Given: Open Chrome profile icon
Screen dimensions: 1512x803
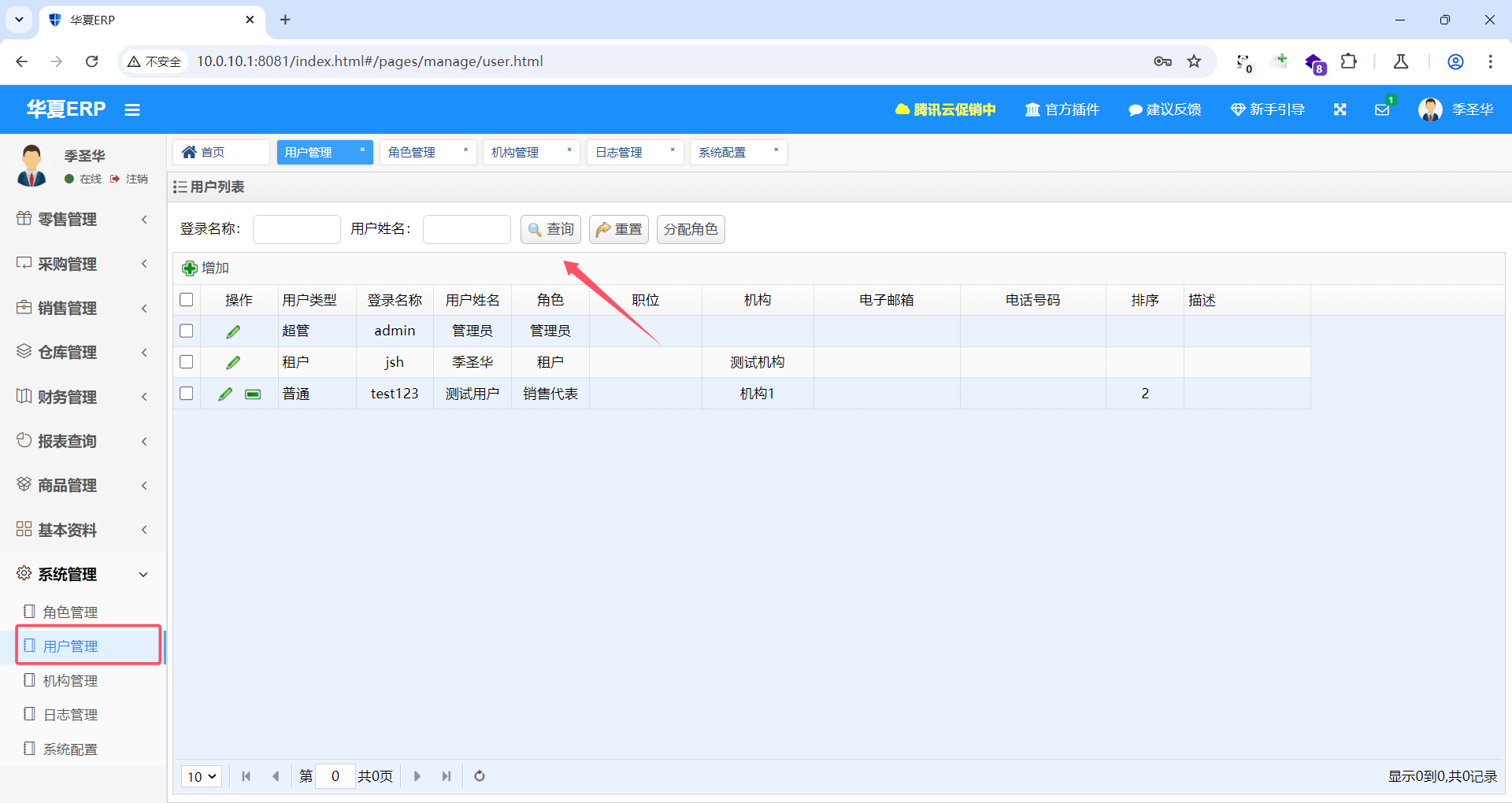Looking at the screenshot, I should point(1455,61).
